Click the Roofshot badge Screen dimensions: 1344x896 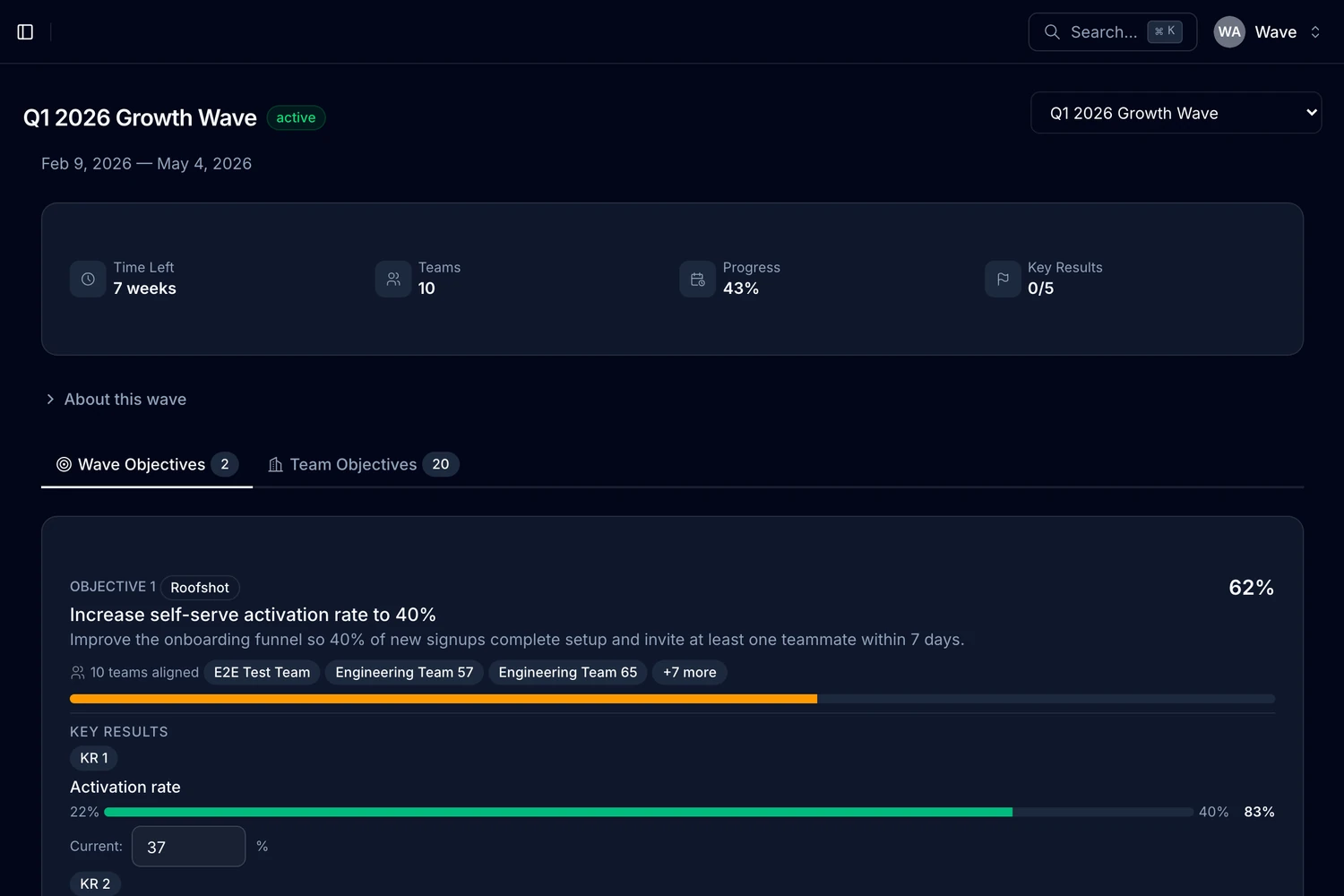(200, 588)
